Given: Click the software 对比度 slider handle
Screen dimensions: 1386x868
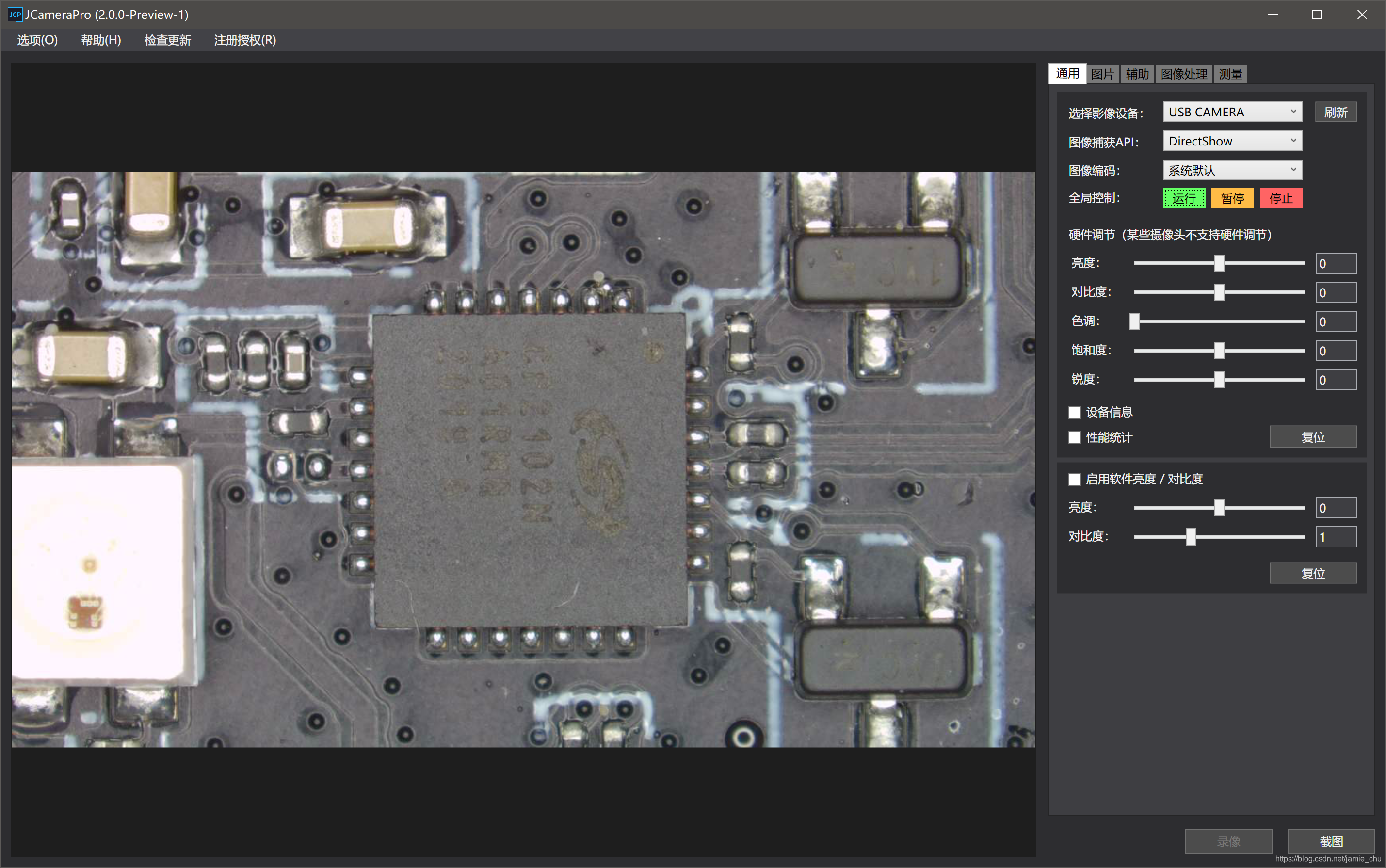Looking at the screenshot, I should (1191, 537).
